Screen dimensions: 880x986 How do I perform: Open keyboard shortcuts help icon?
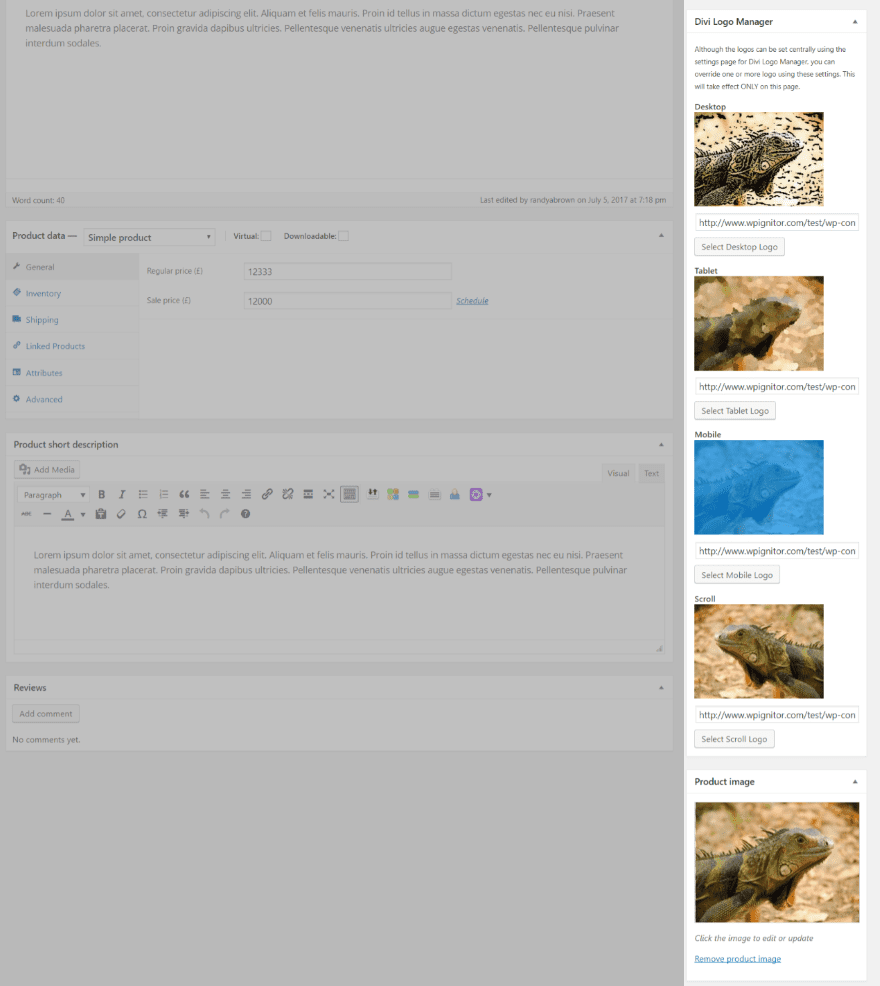[245, 514]
